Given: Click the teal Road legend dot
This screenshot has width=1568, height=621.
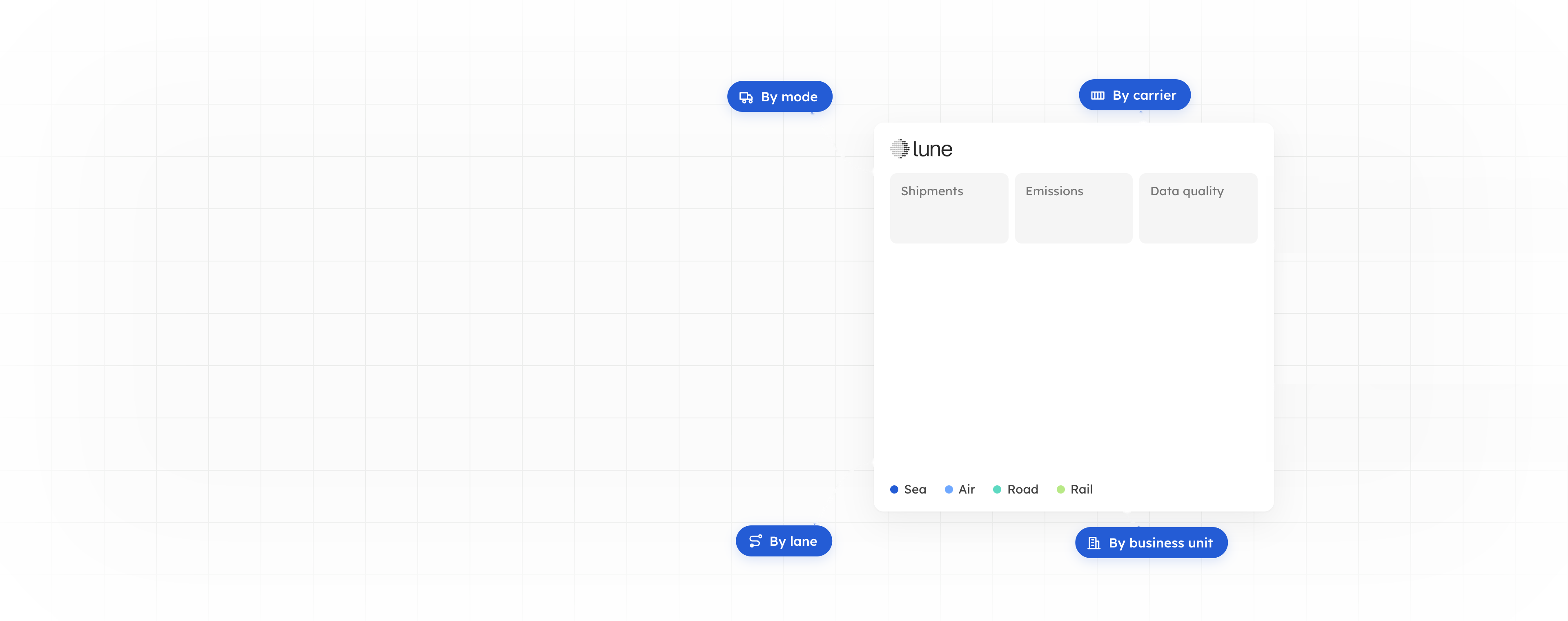Looking at the screenshot, I should pos(997,489).
